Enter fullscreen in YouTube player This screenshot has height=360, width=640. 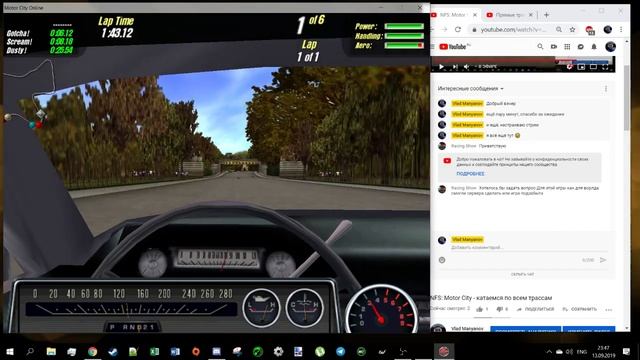coord(605,67)
